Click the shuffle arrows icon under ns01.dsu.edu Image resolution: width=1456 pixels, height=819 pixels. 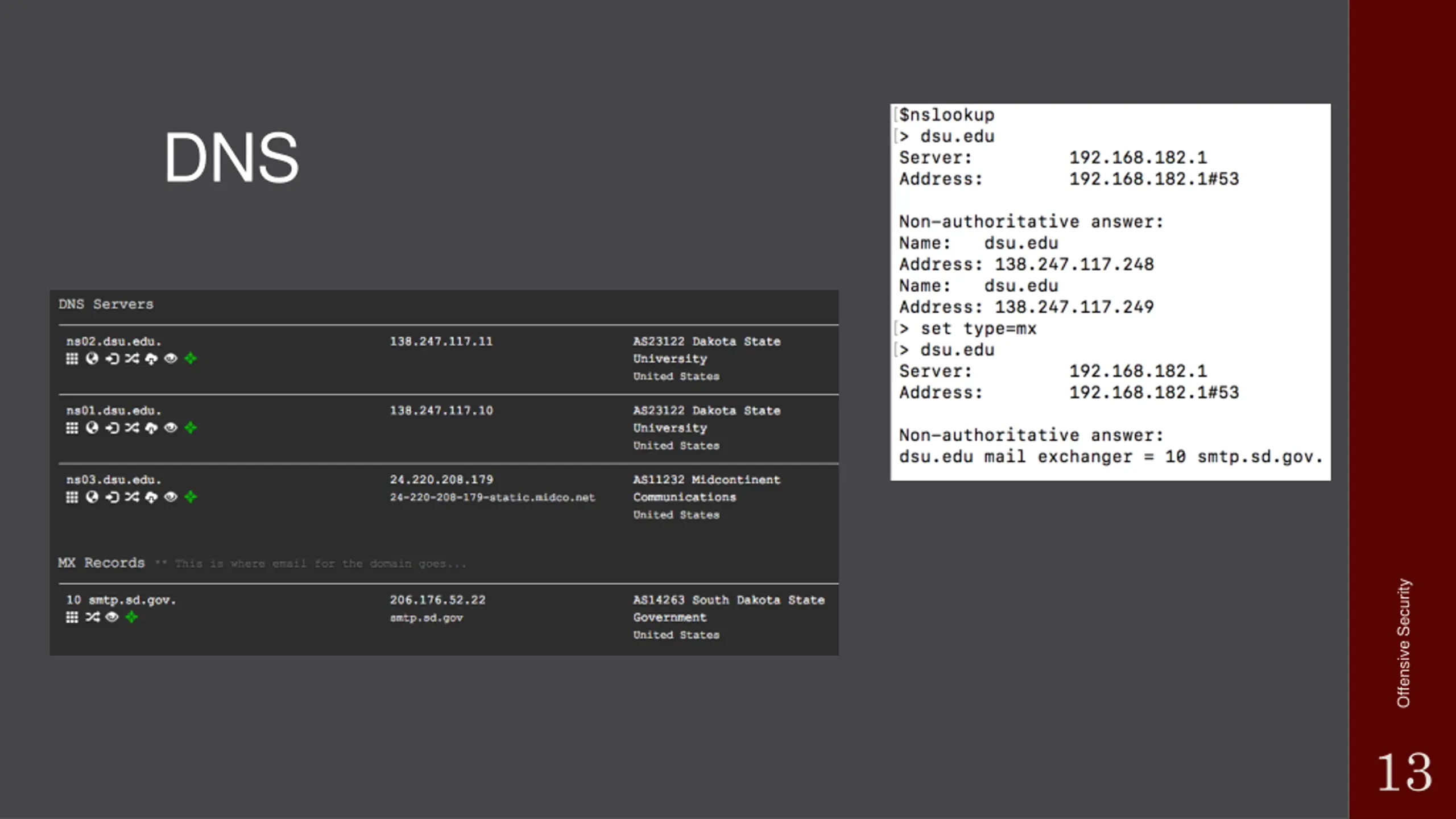[132, 428]
